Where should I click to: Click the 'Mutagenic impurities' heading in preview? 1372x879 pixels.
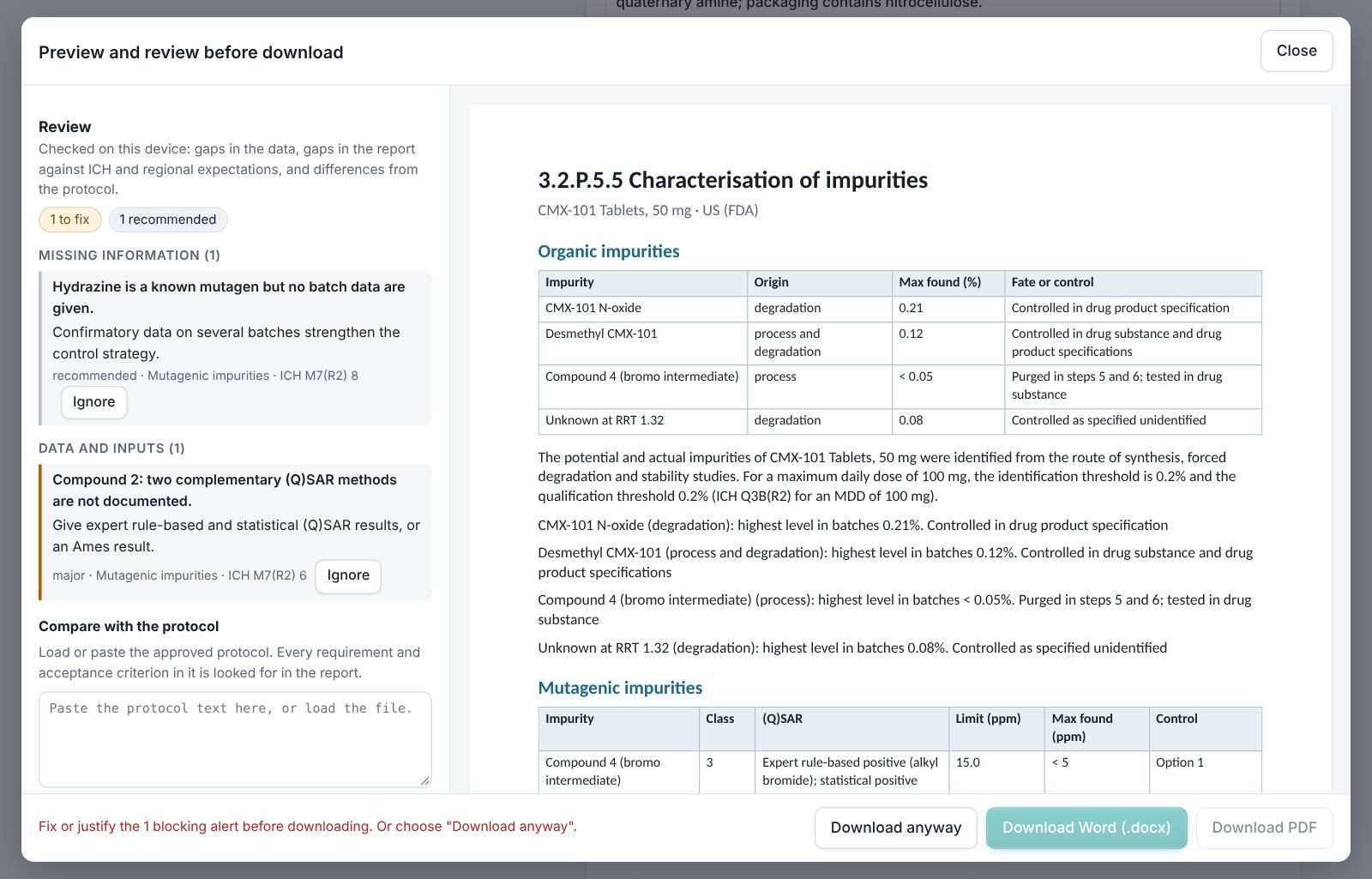[620, 688]
